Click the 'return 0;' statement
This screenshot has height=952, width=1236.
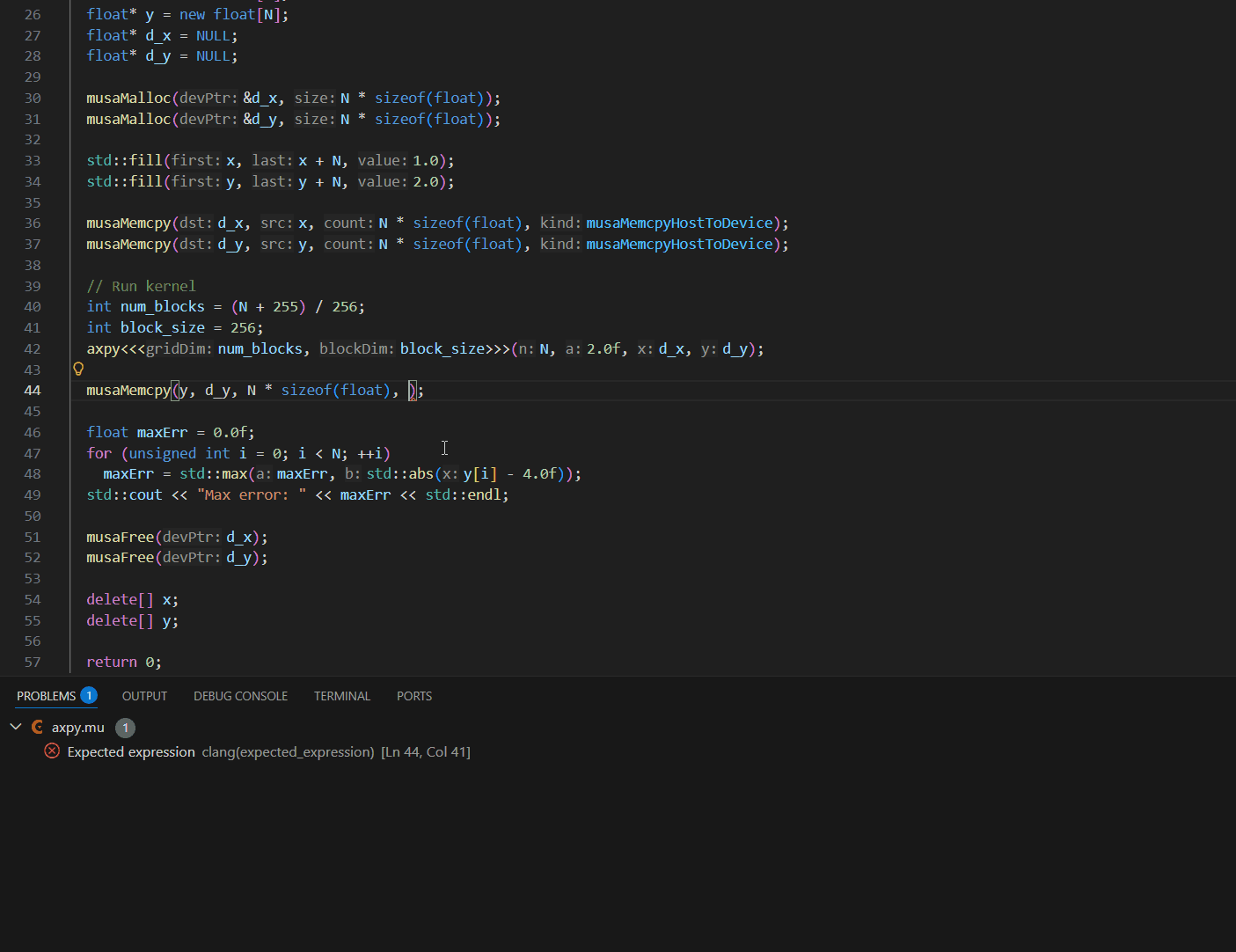click(124, 662)
